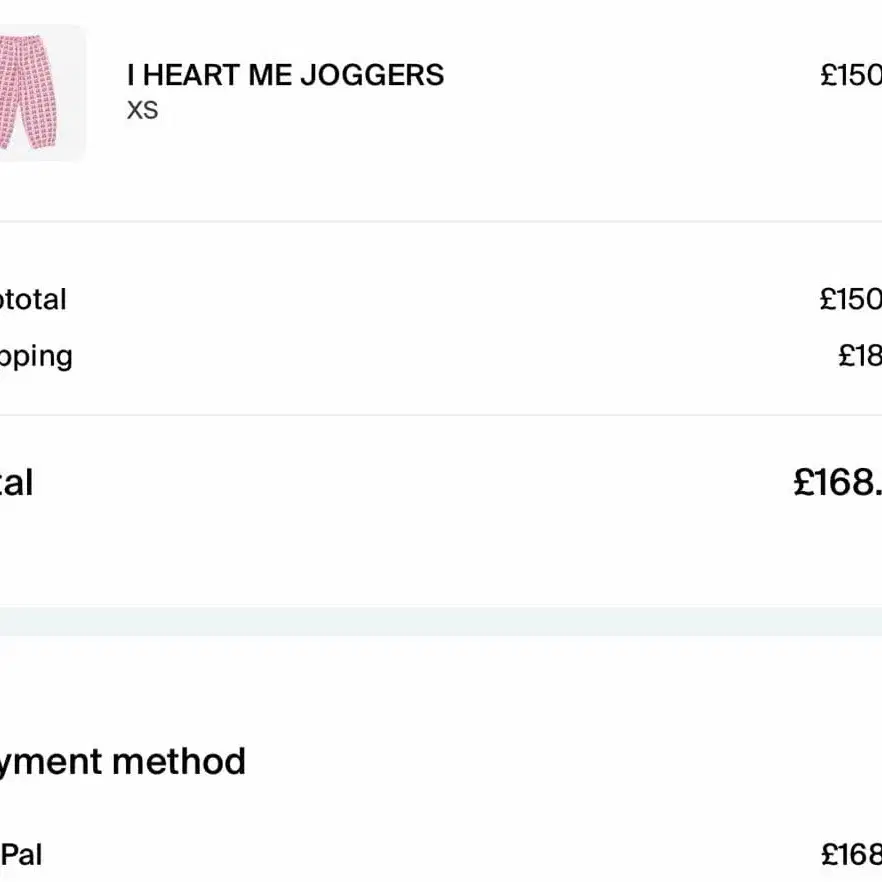Click the subtotal £150 amount
Image resolution: width=882 pixels, height=882 pixels.
[x=850, y=299]
